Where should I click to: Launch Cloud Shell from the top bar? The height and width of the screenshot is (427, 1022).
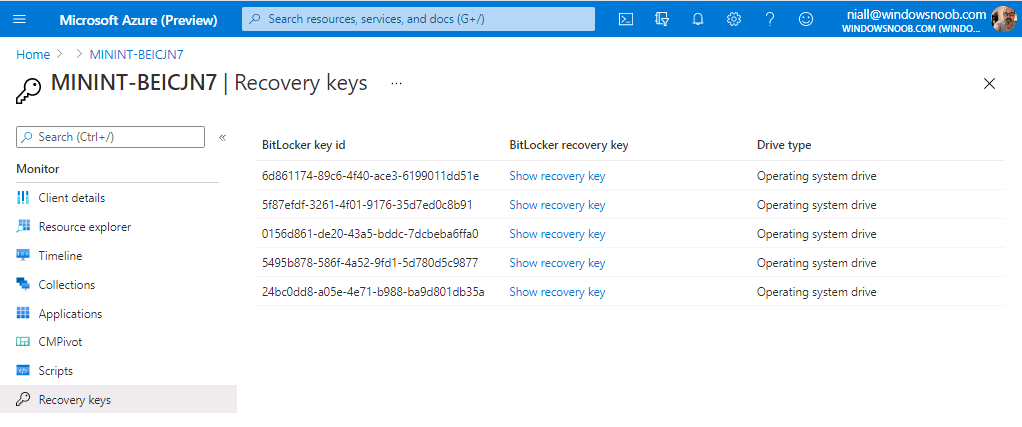(x=626, y=19)
